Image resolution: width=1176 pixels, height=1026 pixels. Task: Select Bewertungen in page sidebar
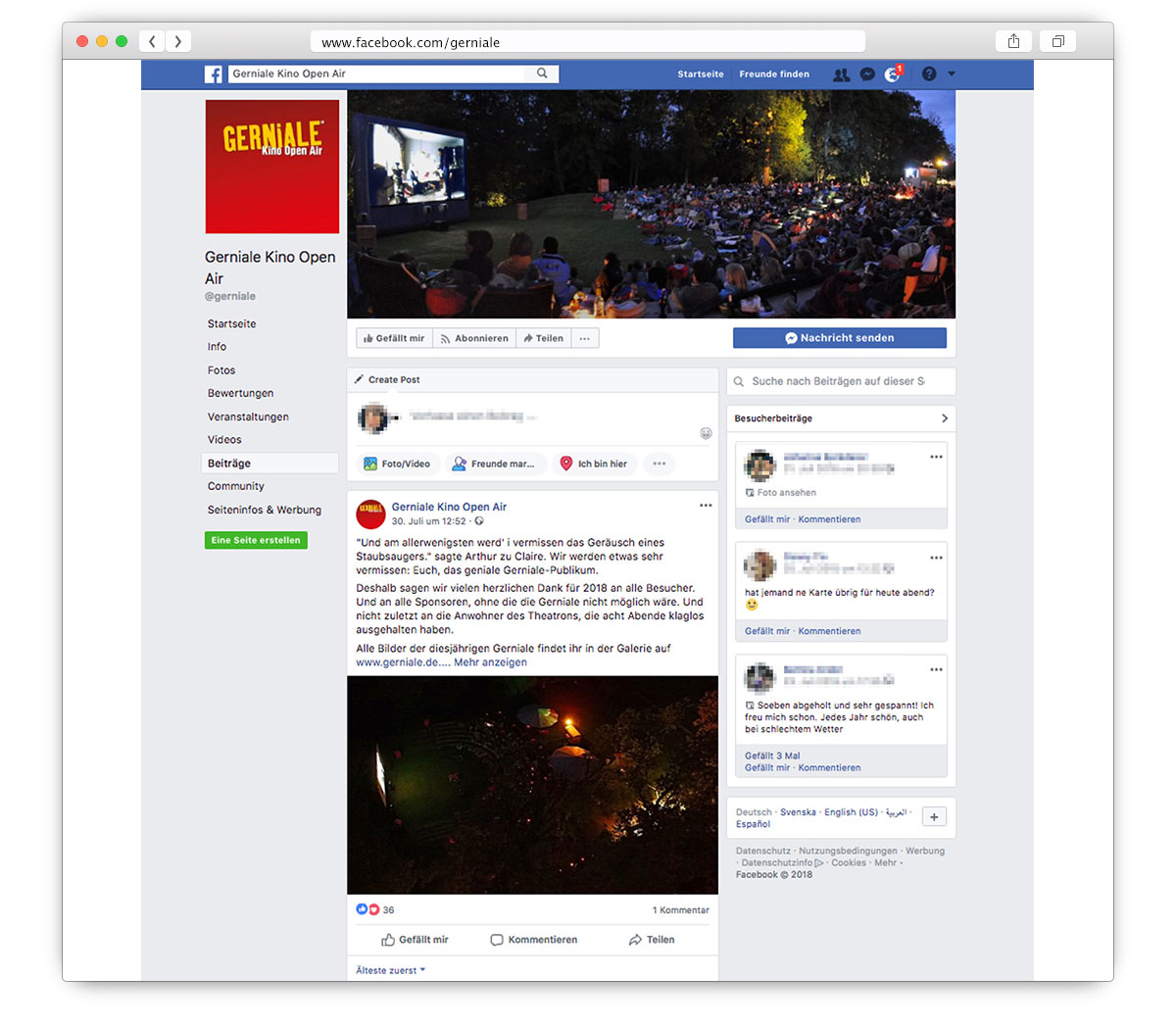pos(240,394)
